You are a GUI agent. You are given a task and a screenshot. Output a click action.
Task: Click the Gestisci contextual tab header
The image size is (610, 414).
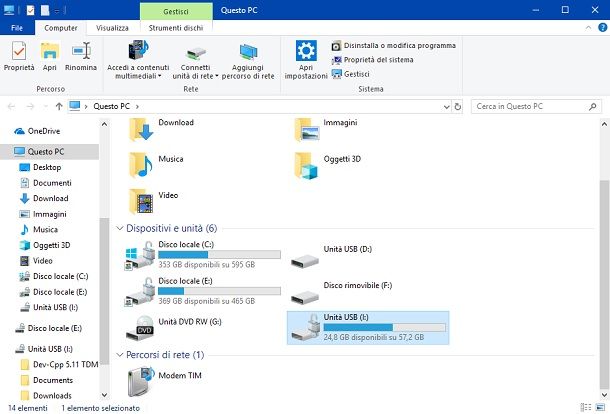coord(176,11)
